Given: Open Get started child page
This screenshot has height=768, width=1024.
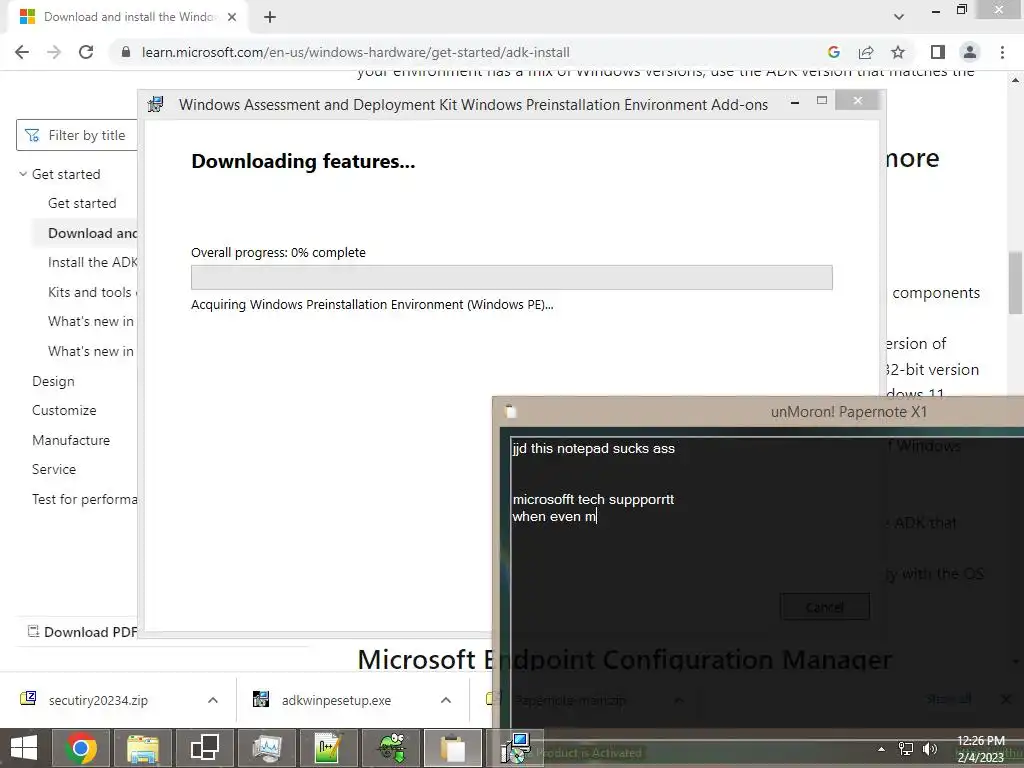Looking at the screenshot, I should coord(82,203).
